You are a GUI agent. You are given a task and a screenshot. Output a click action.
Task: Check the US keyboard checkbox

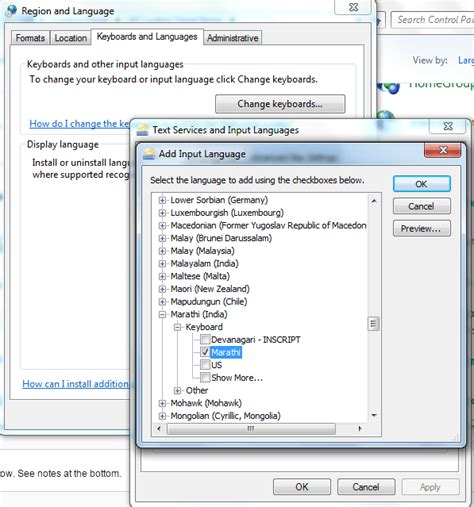(x=205, y=365)
